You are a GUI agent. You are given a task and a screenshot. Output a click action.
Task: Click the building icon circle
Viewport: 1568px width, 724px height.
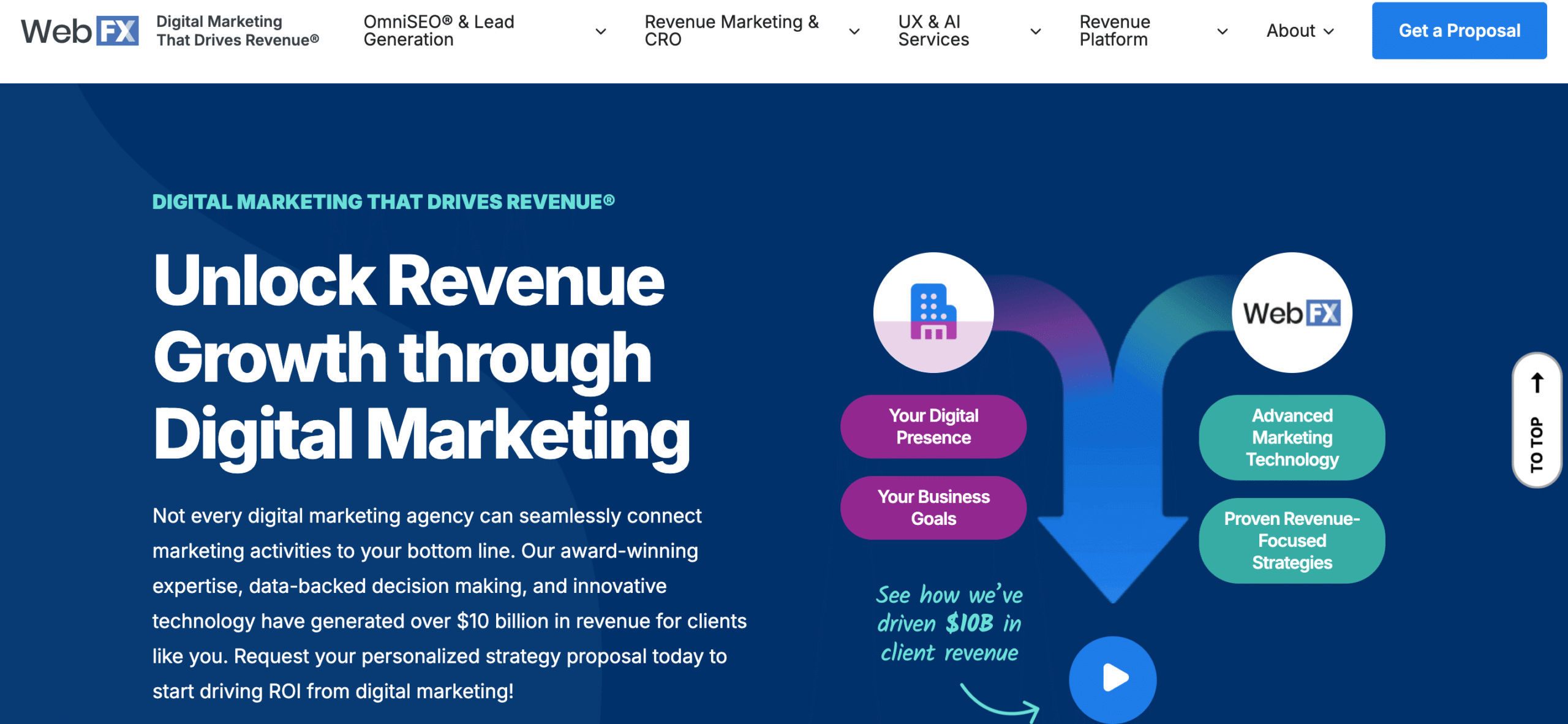(x=933, y=312)
